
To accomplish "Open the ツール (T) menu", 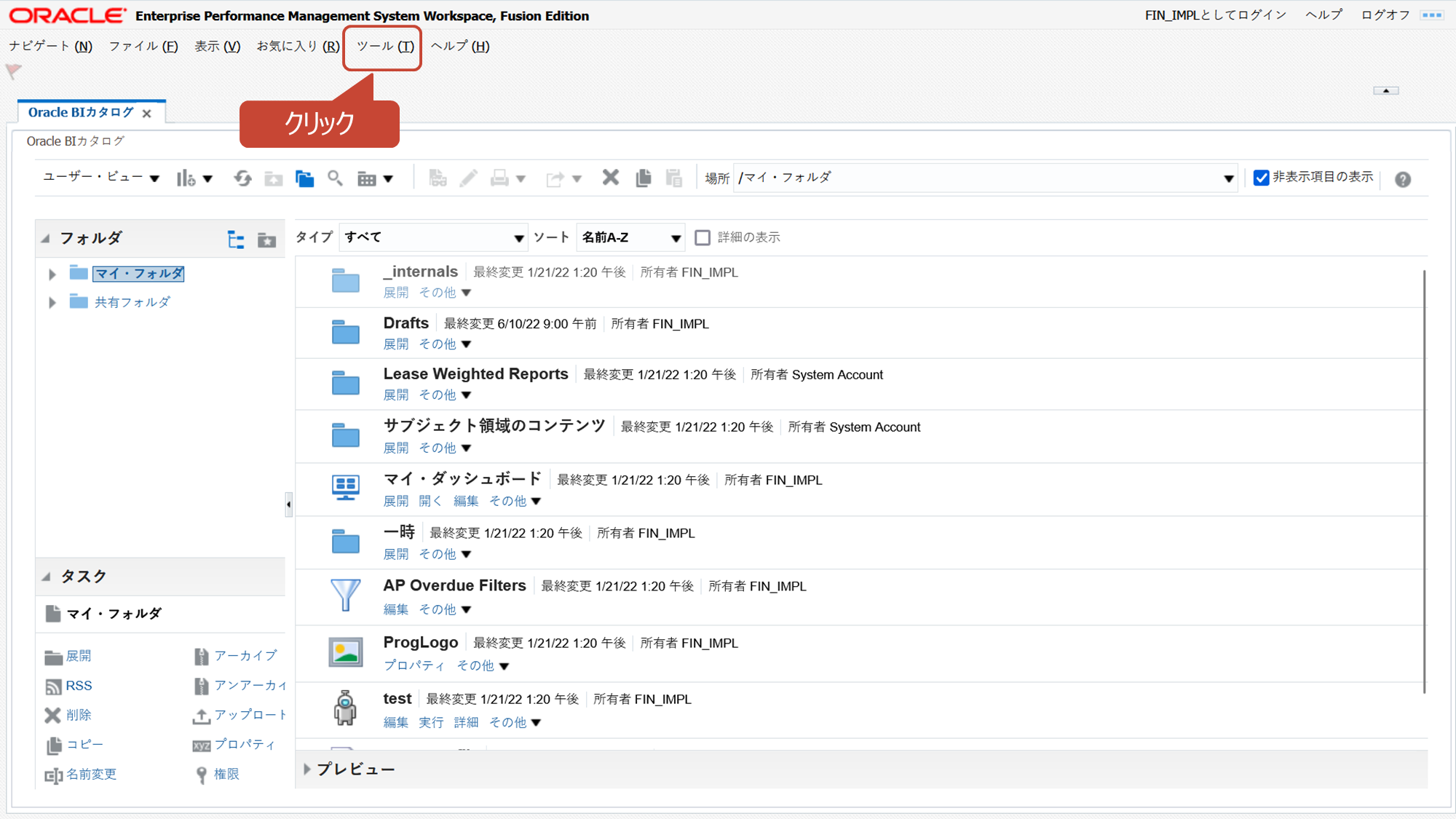I will (x=385, y=47).
